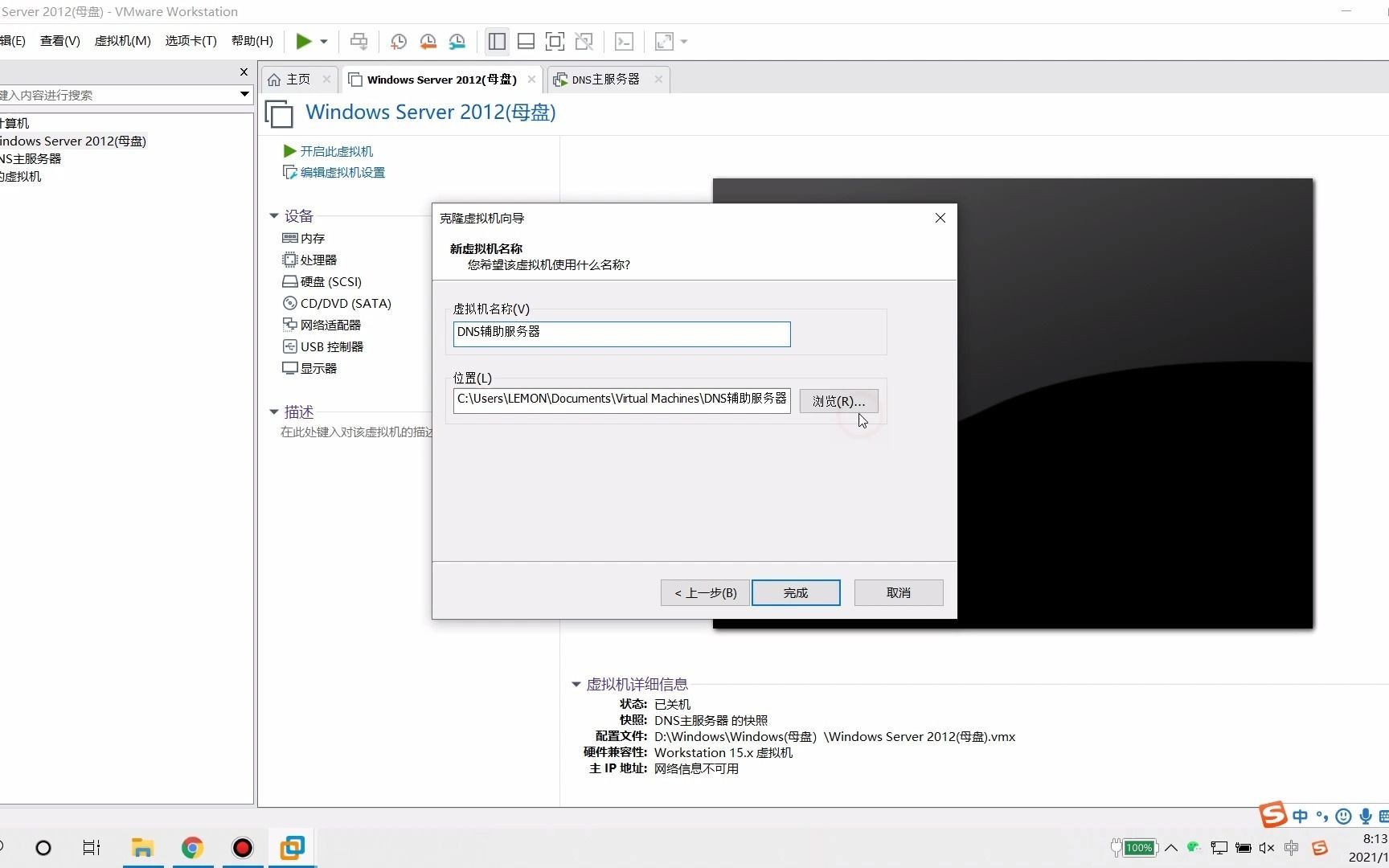Select the 显示器 device entry
This screenshot has height=868, width=1389.
tap(309, 368)
